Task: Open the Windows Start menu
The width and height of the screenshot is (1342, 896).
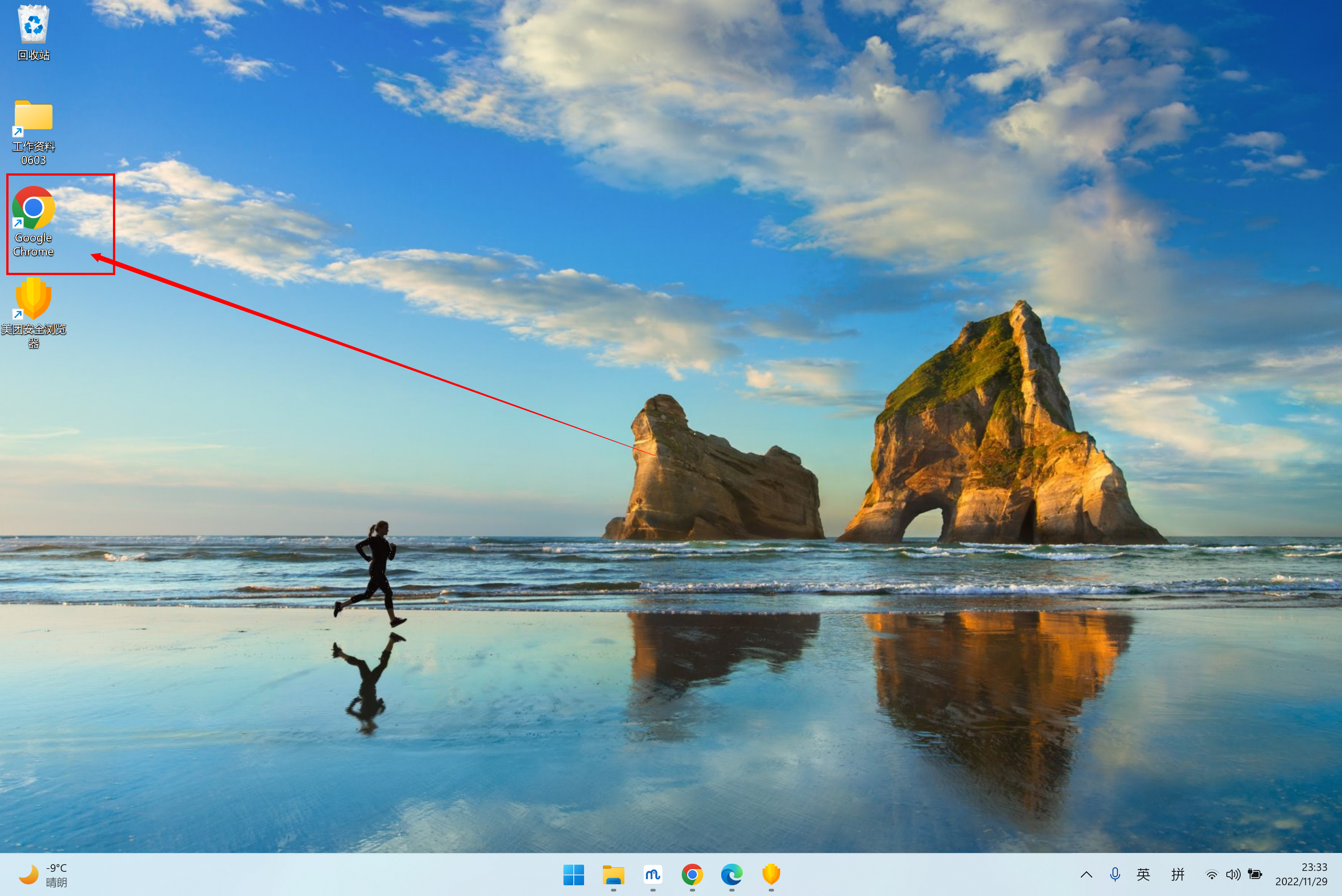Action: (x=573, y=874)
